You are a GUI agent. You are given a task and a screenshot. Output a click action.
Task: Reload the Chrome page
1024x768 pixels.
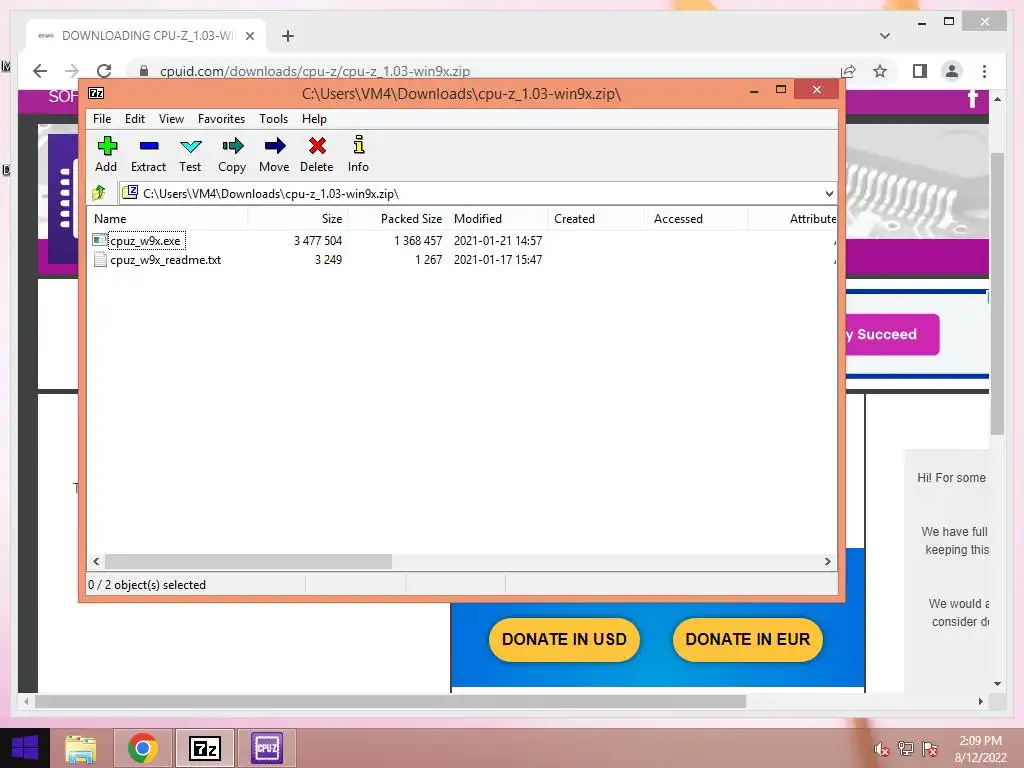(x=104, y=71)
